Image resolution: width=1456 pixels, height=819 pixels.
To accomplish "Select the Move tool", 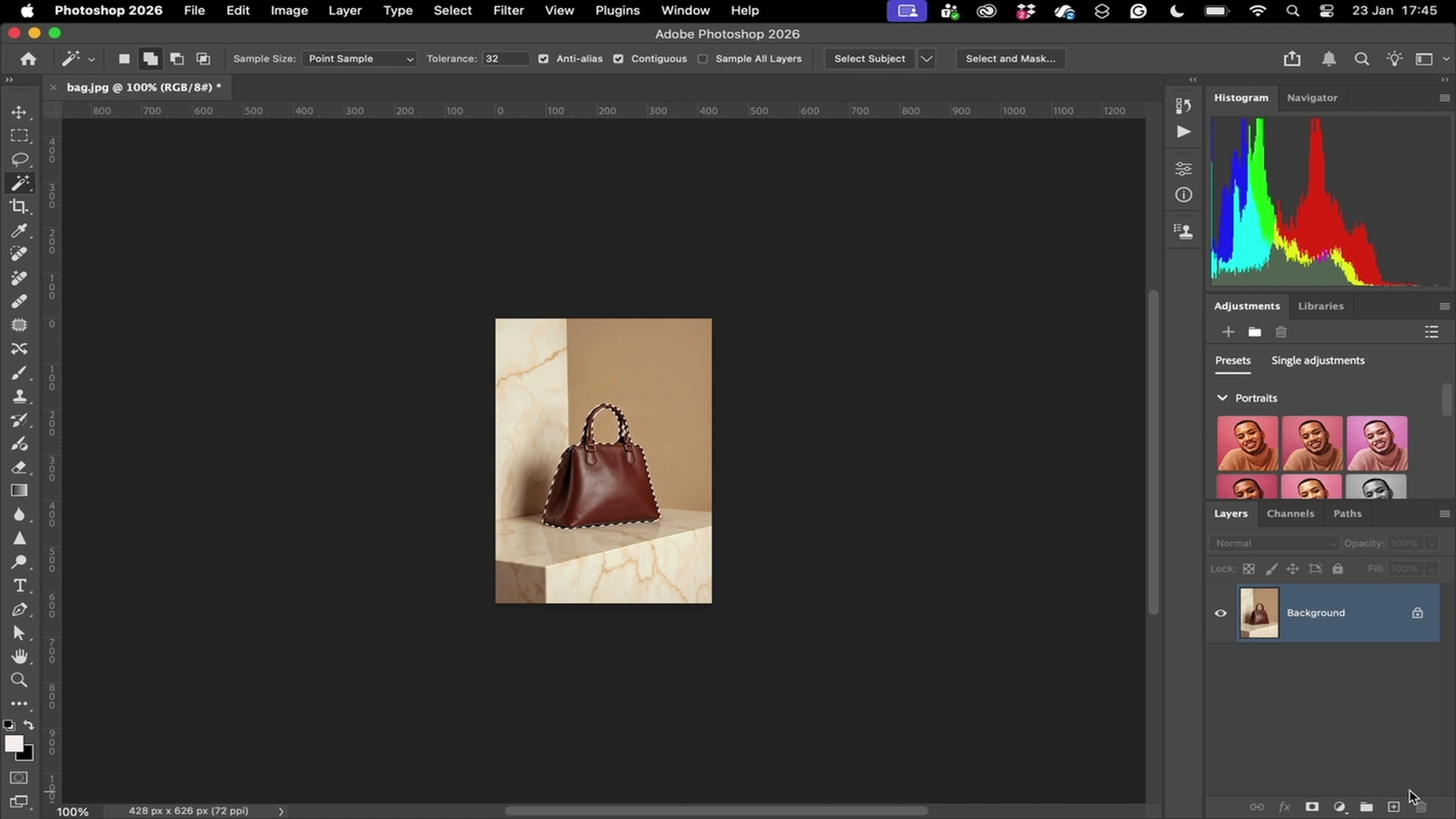I will [x=20, y=111].
